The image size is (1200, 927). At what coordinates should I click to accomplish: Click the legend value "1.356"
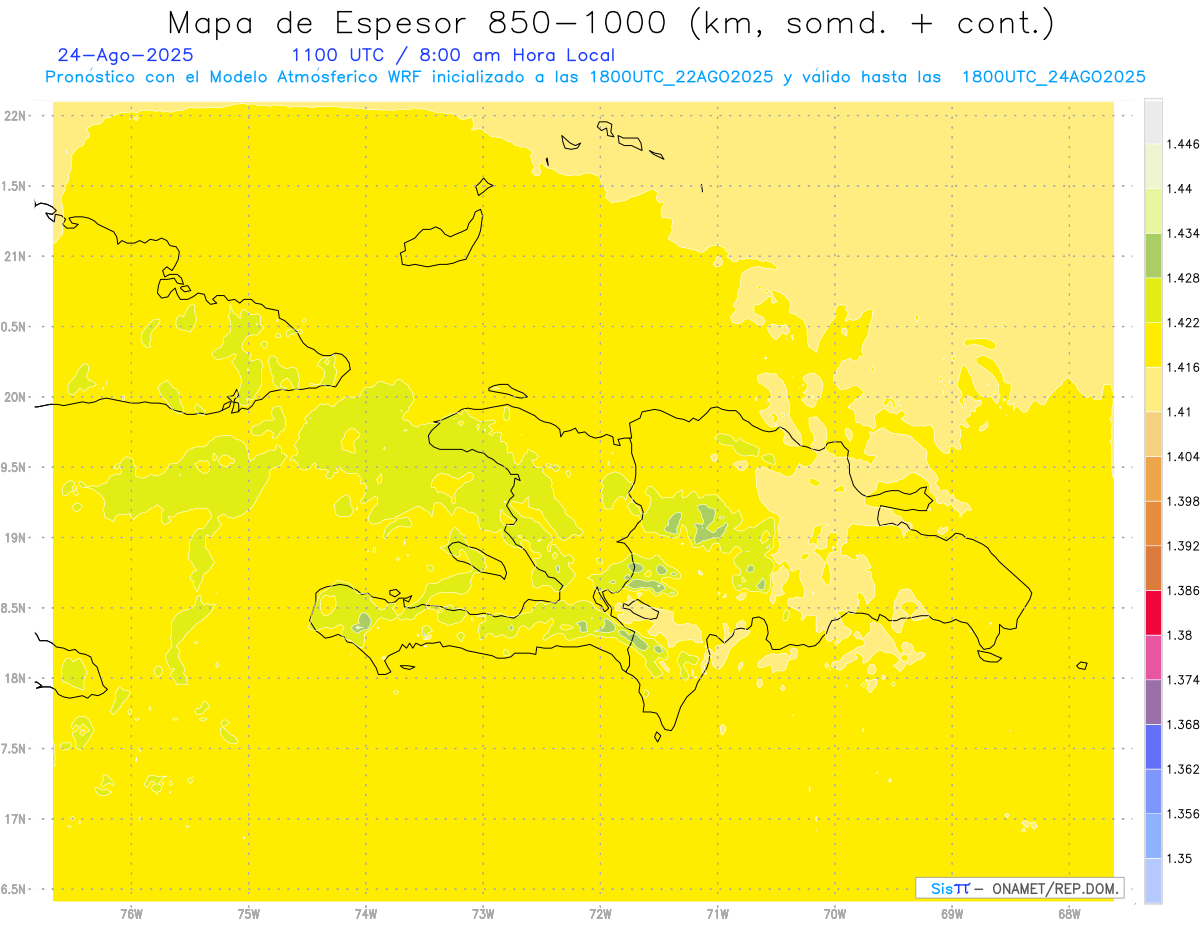pyautogui.click(x=1183, y=814)
